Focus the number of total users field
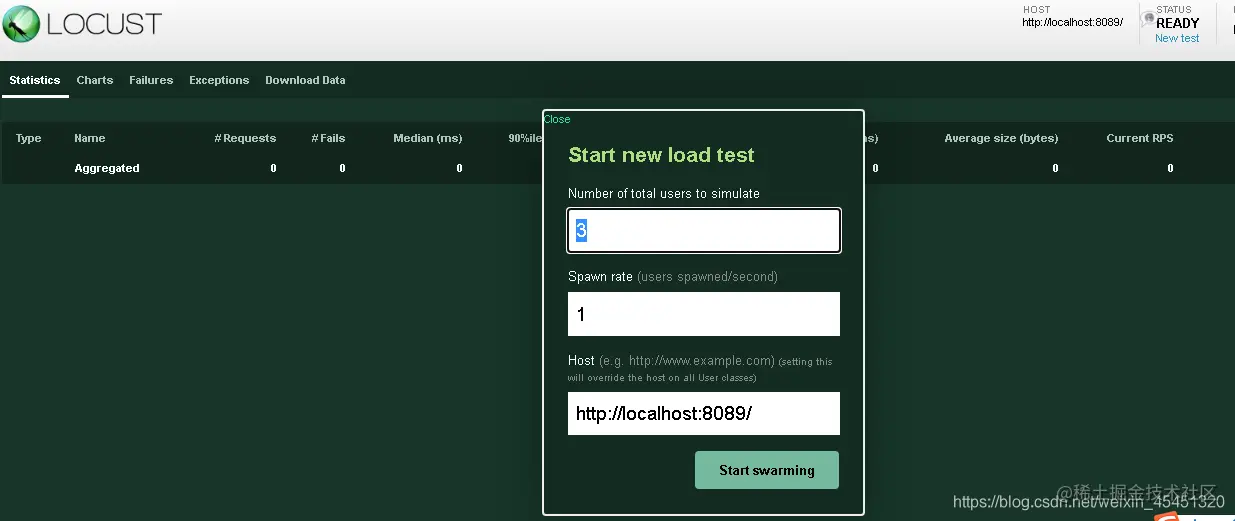The width and height of the screenshot is (1235, 521). [704, 231]
